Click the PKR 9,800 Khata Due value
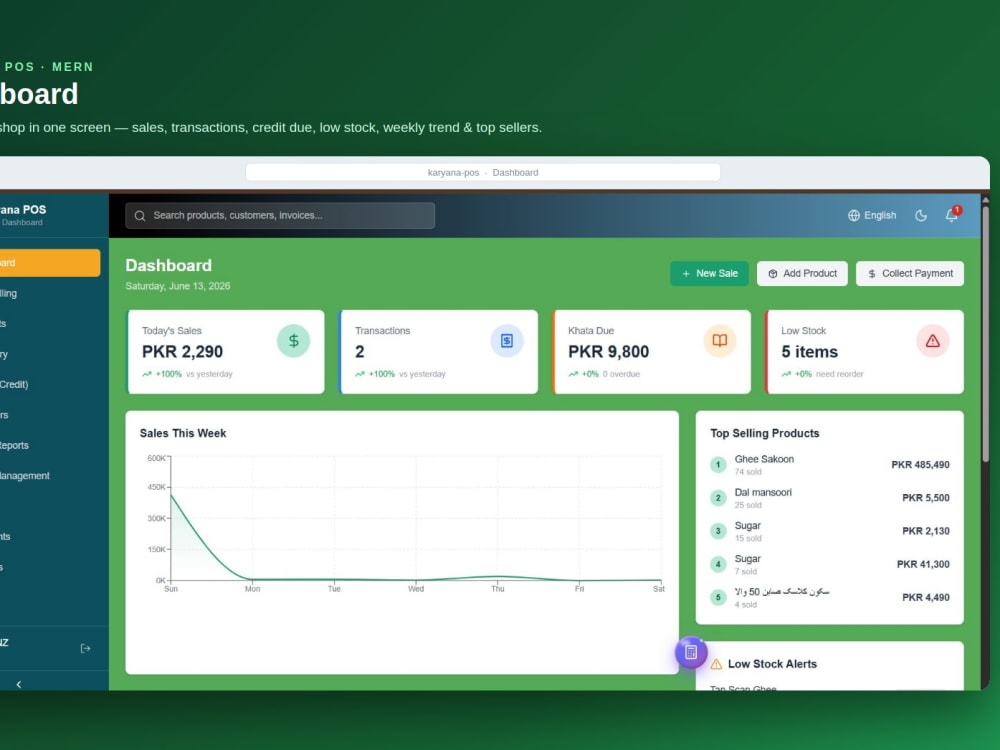Viewport: 1000px width, 750px height. click(608, 352)
